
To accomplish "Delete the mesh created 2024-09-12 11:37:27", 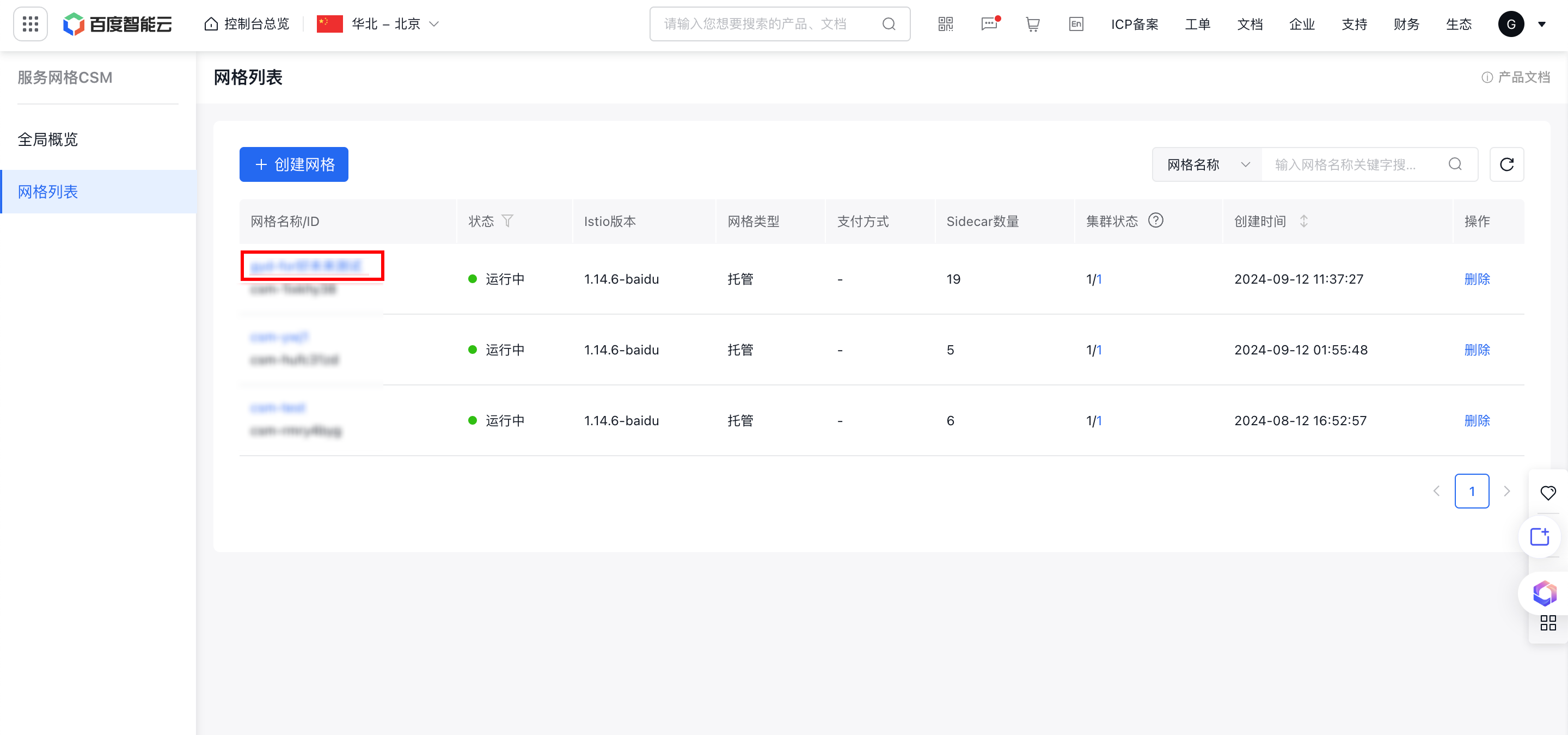I will point(1477,279).
